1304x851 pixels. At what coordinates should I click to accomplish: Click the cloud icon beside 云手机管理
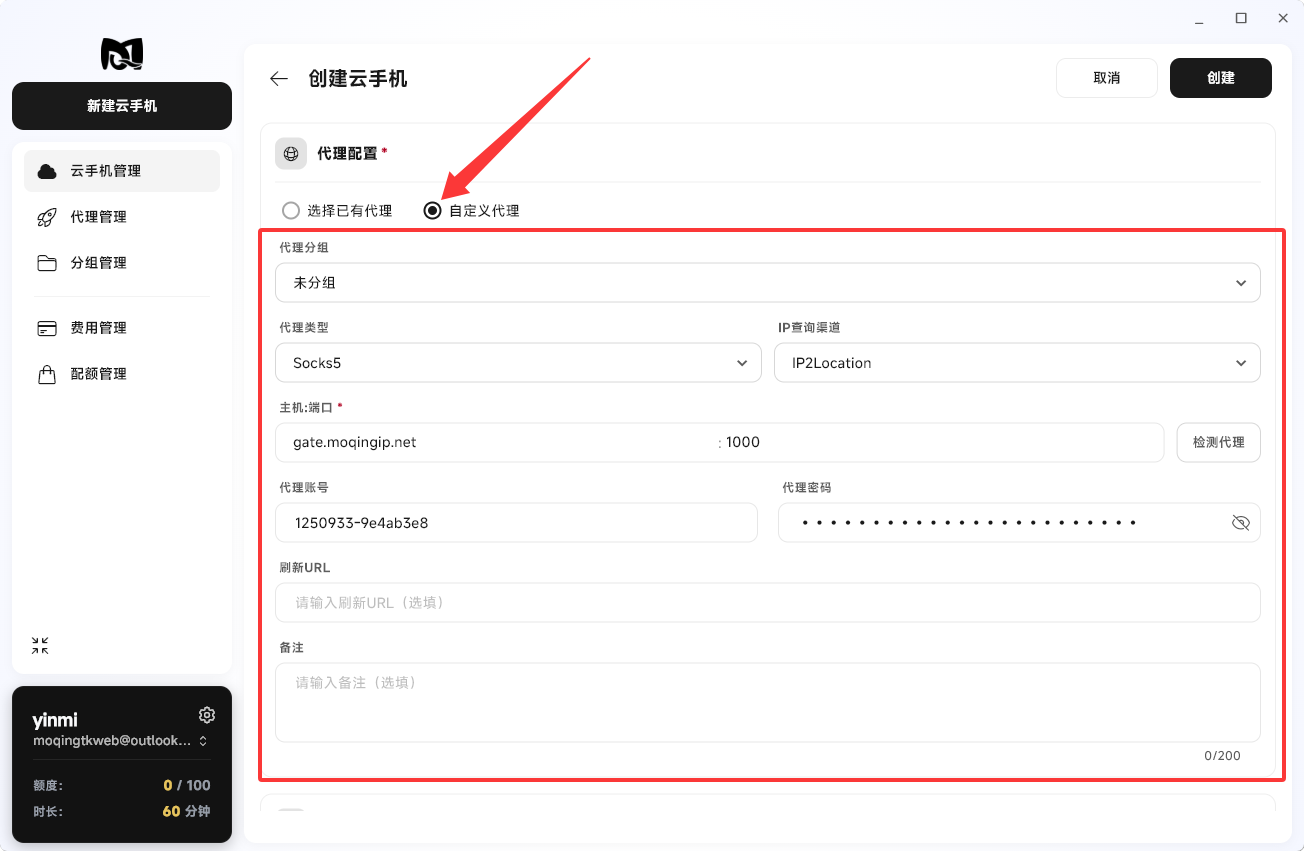tap(47, 171)
